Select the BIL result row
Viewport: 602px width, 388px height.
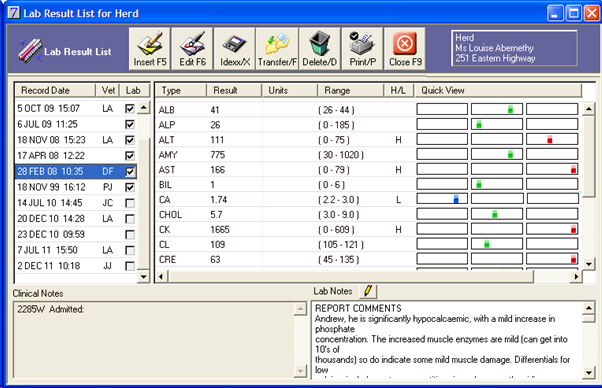369,185
